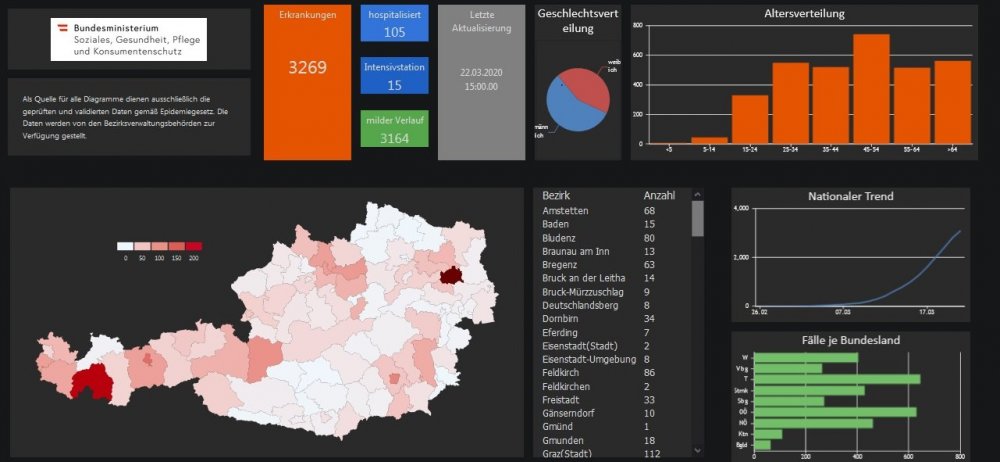Click the Letzte Aktualisierung date tile
The height and width of the screenshot is (462, 1000).
coord(480,82)
